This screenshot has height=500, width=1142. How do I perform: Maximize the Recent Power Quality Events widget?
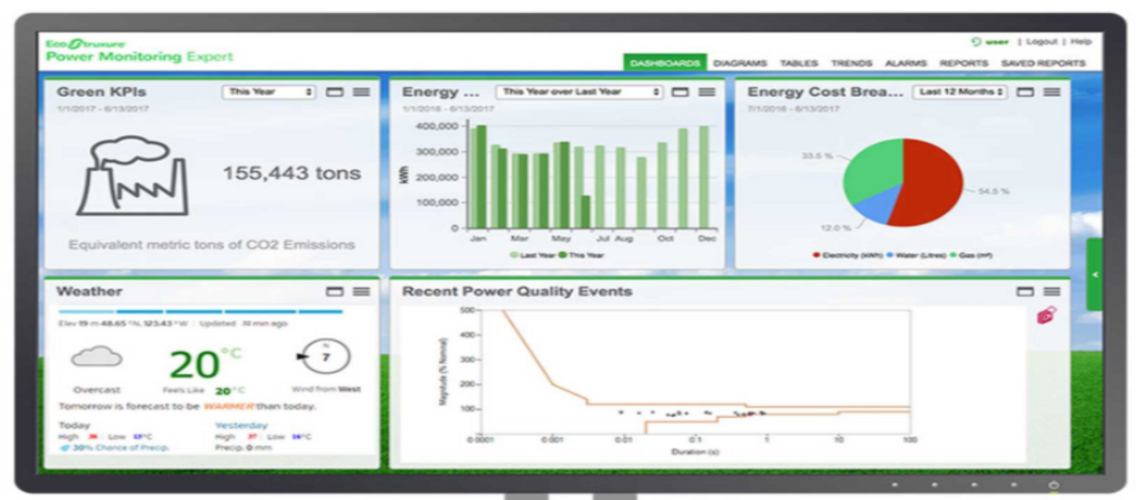(x=1025, y=291)
